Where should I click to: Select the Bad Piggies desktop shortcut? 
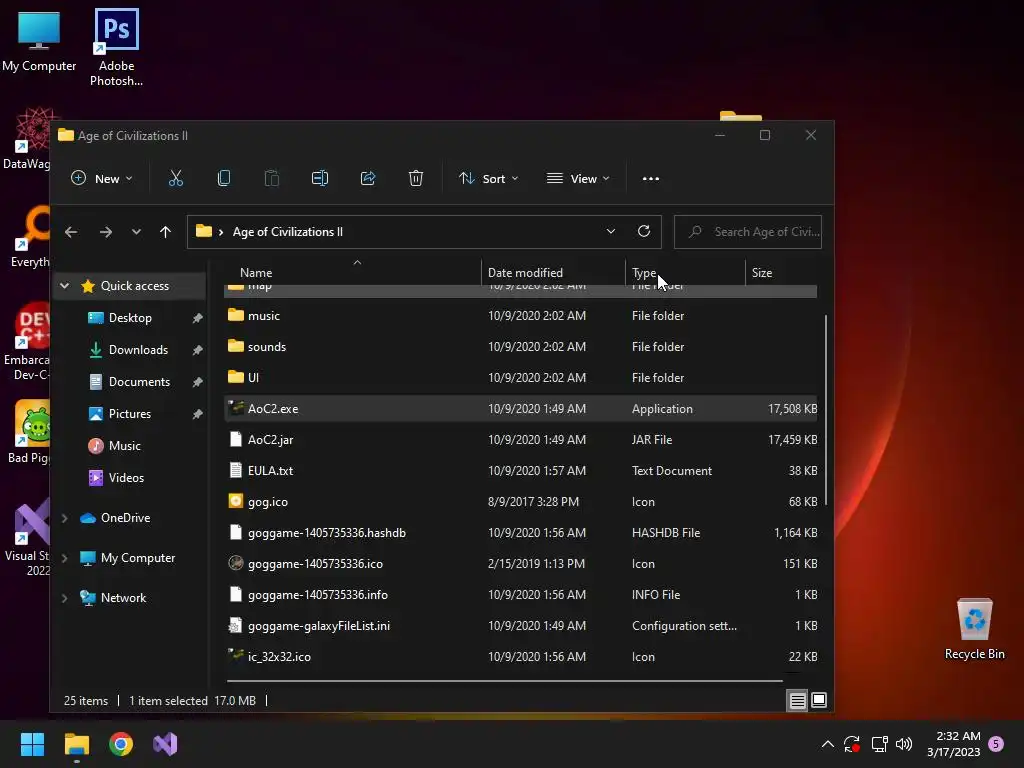pyautogui.click(x=29, y=432)
